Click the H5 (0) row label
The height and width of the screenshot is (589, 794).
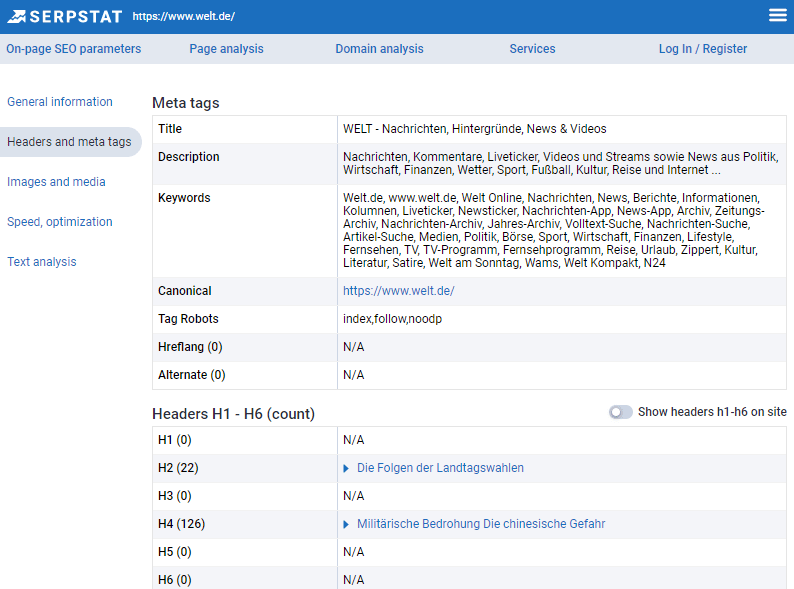(175, 552)
